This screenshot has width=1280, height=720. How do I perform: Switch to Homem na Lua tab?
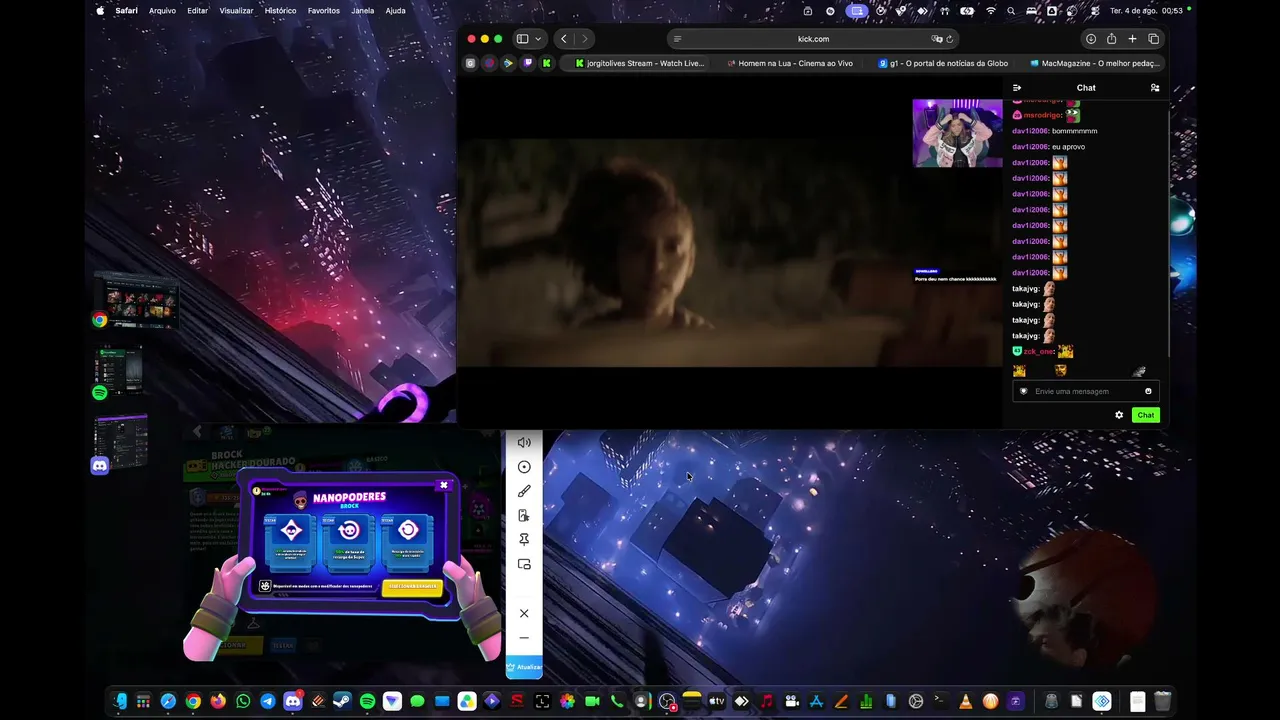coord(790,63)
